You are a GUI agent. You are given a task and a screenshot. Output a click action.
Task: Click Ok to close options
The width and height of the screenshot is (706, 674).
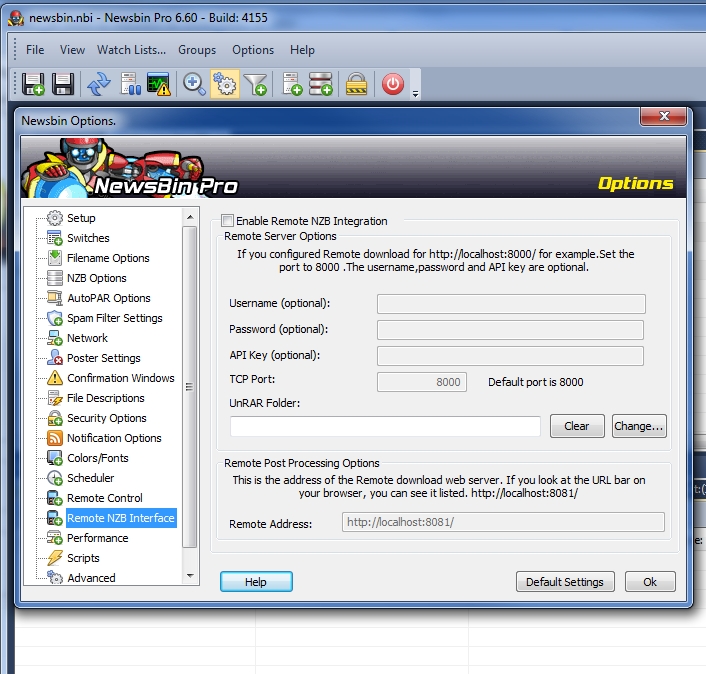click(650, 582)
